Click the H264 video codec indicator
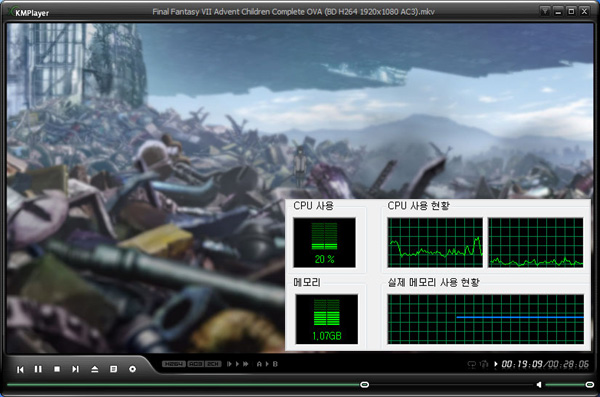 (174, 364)
